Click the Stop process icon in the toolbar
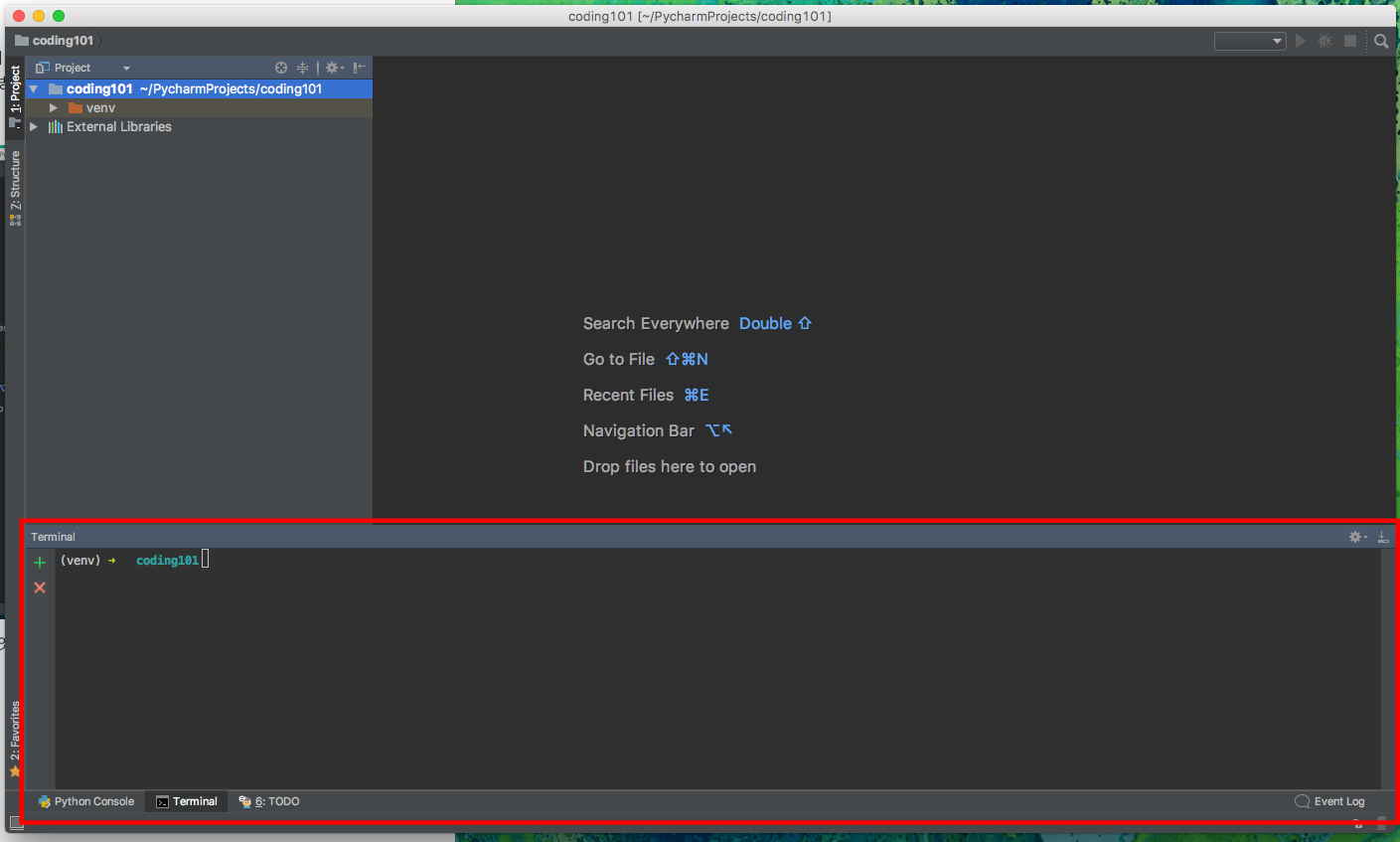 pyautogui.click(x=1350, y=41)
